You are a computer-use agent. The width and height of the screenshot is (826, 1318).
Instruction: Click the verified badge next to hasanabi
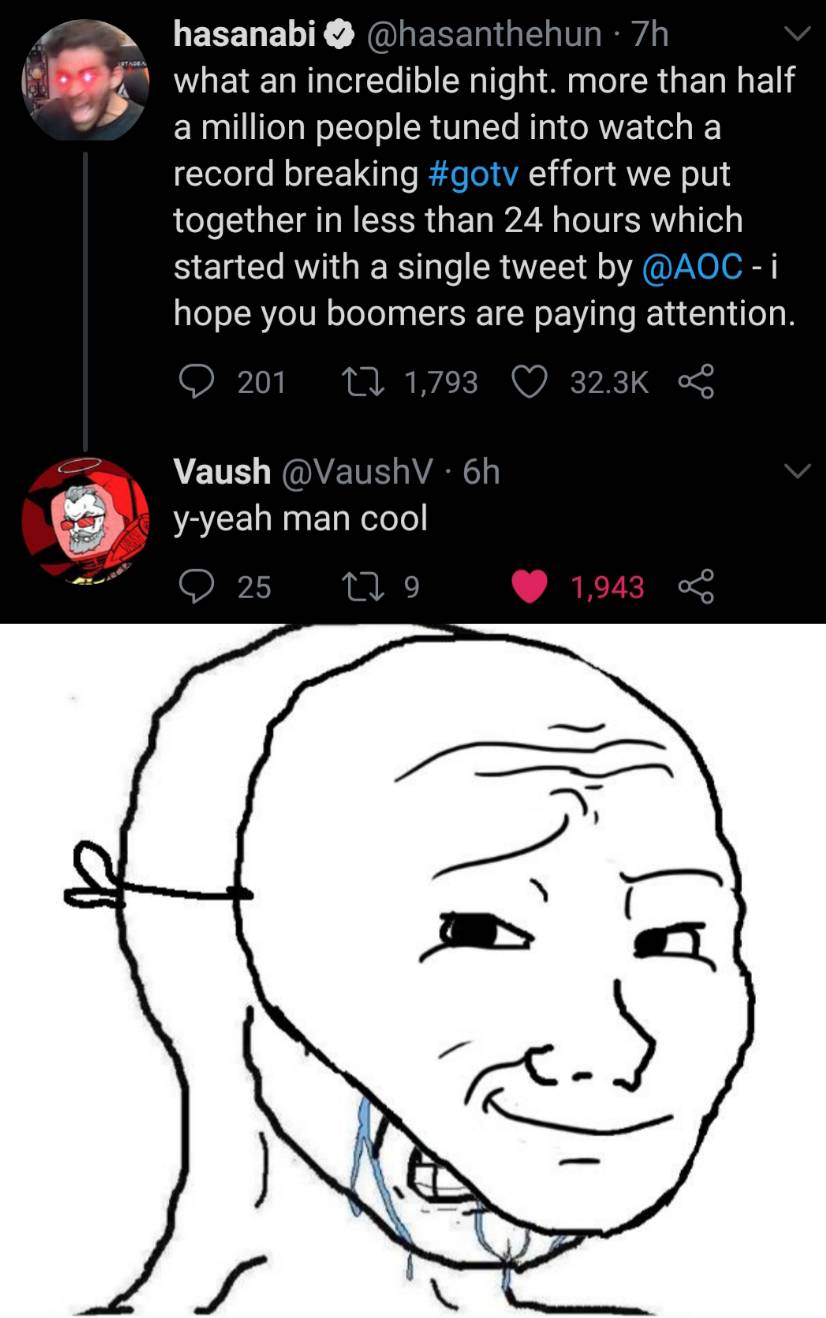[340, 34]
